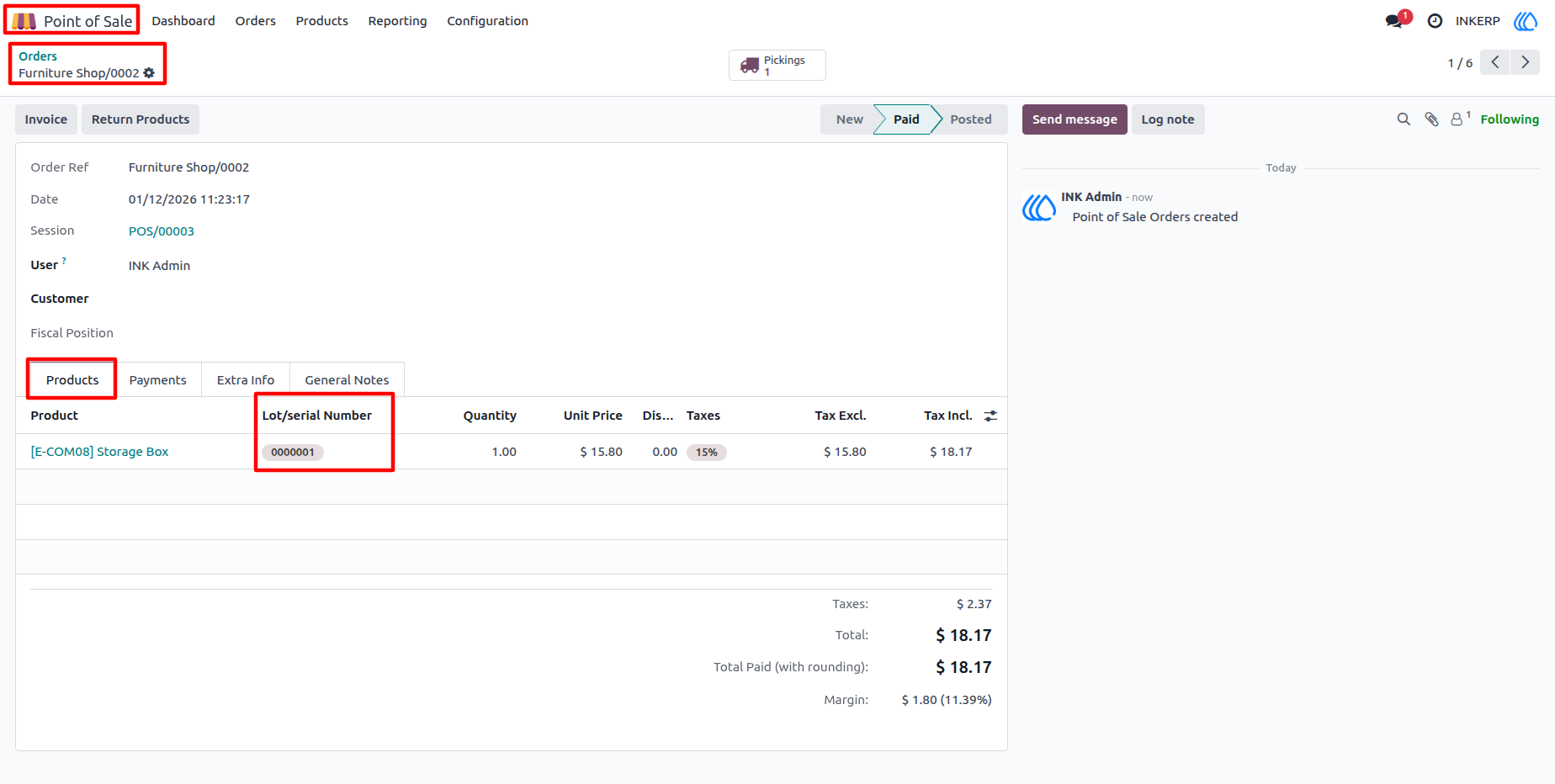
Task: Open the Dashboard menu
Action: [183, 21]
